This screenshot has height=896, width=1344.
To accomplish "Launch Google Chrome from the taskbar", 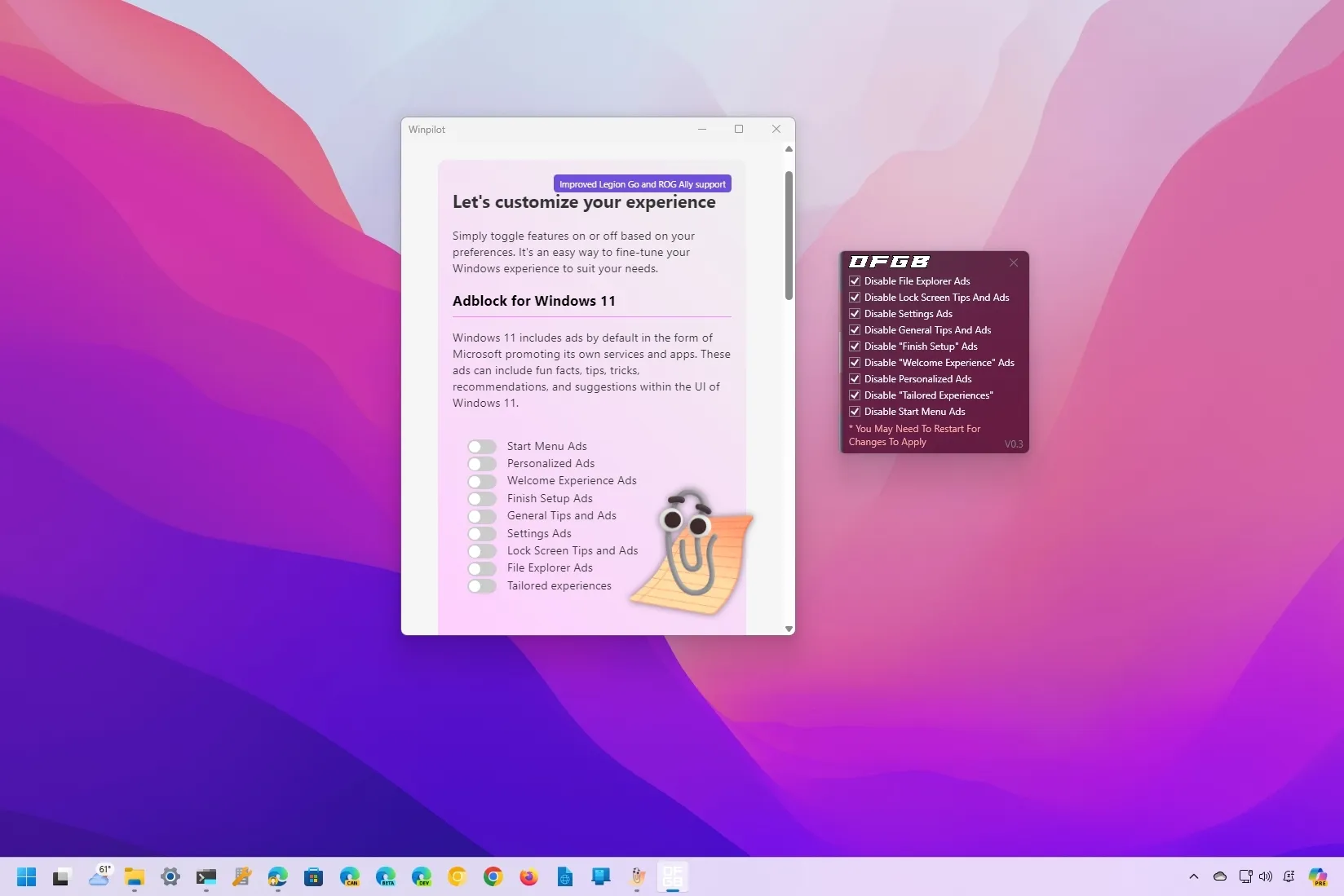I will 493,877.
